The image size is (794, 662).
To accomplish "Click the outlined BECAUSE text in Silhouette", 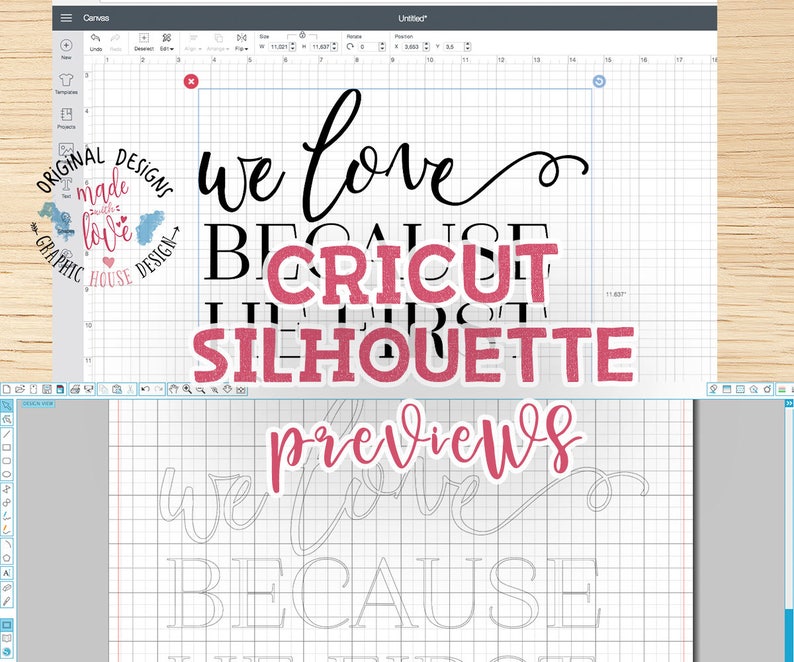I will coord(382,592).
